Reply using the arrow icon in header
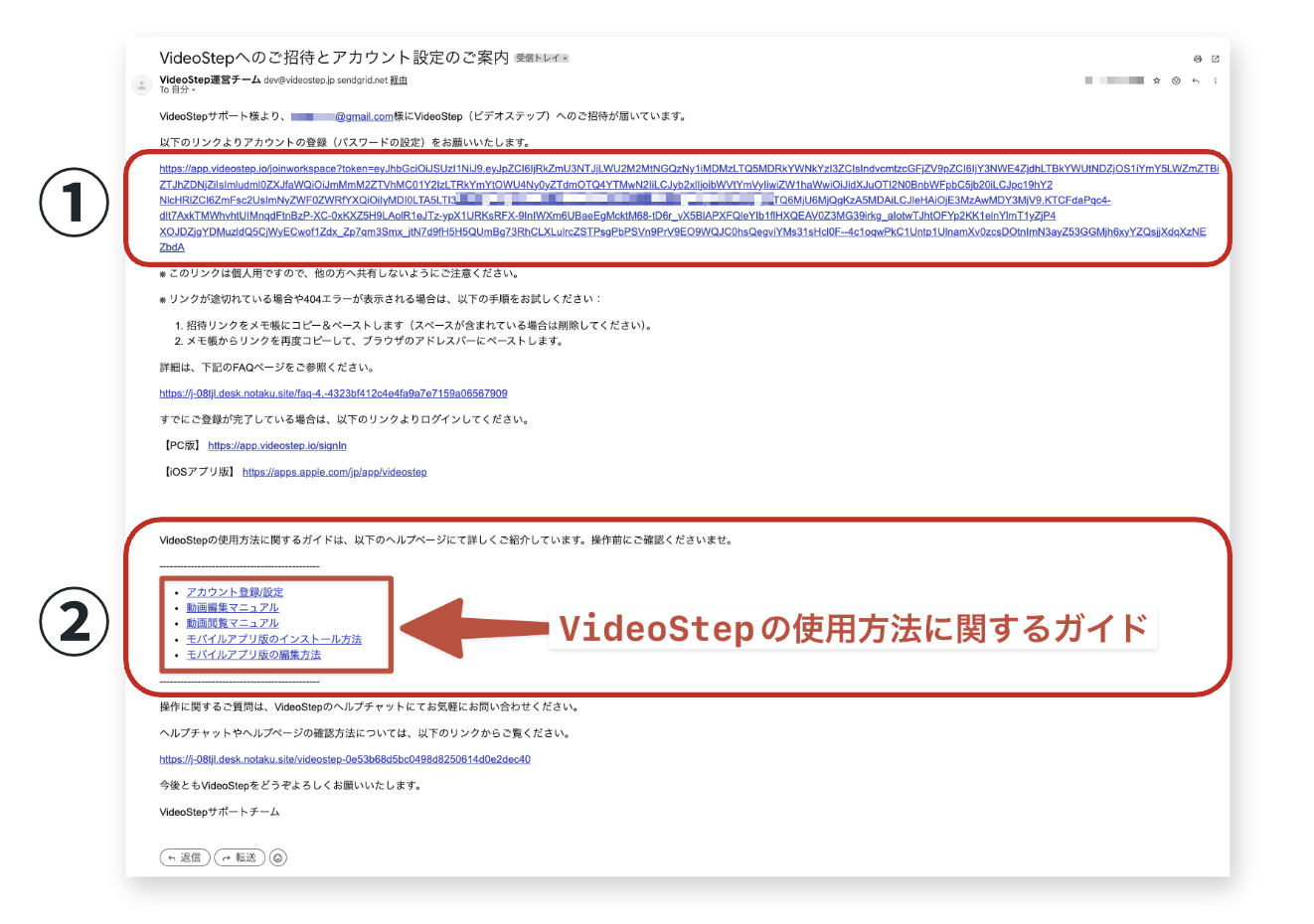This screenshot has height=924, width=1314. click(x=1196, y=80)
